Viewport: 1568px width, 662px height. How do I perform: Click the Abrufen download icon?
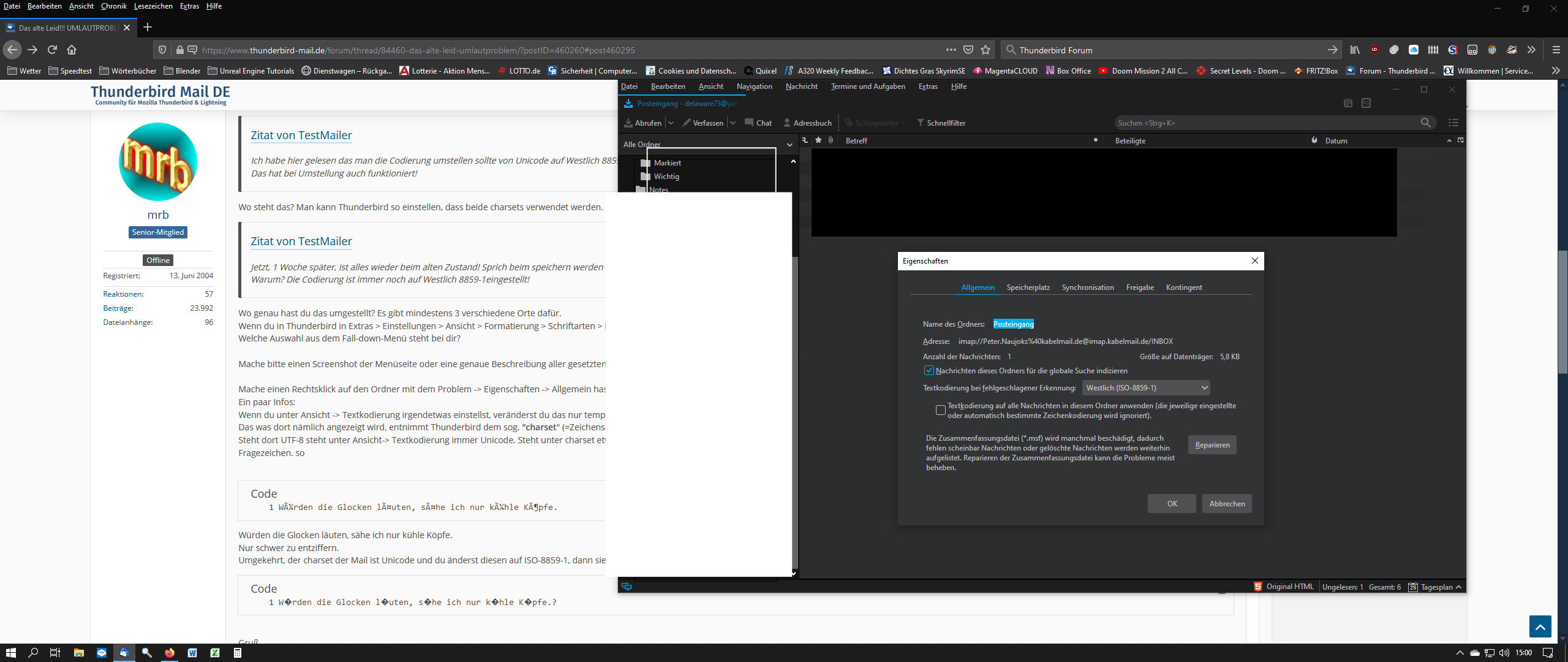coord(628,123)
